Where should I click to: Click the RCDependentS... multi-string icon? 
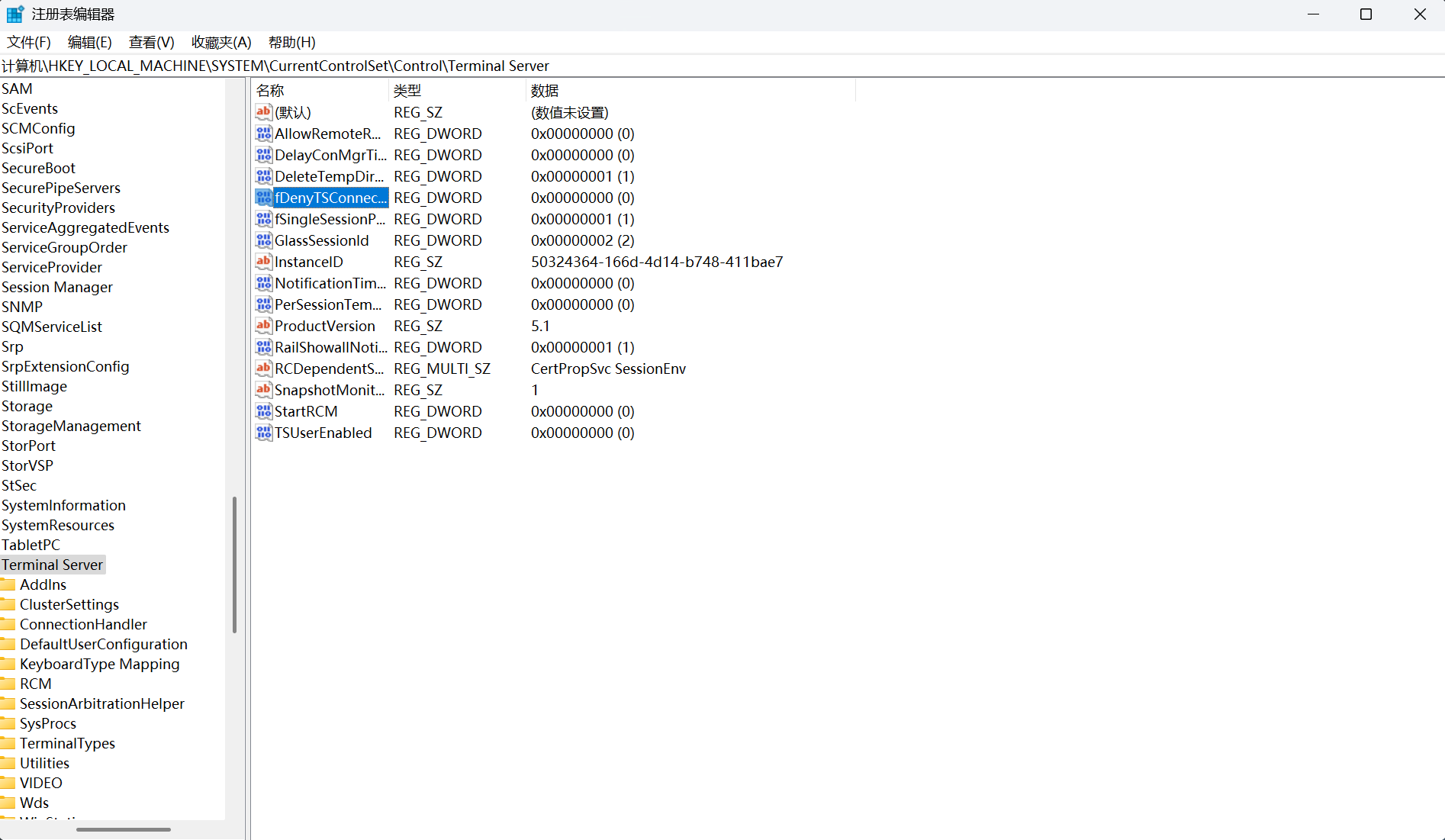click(263, 369)
